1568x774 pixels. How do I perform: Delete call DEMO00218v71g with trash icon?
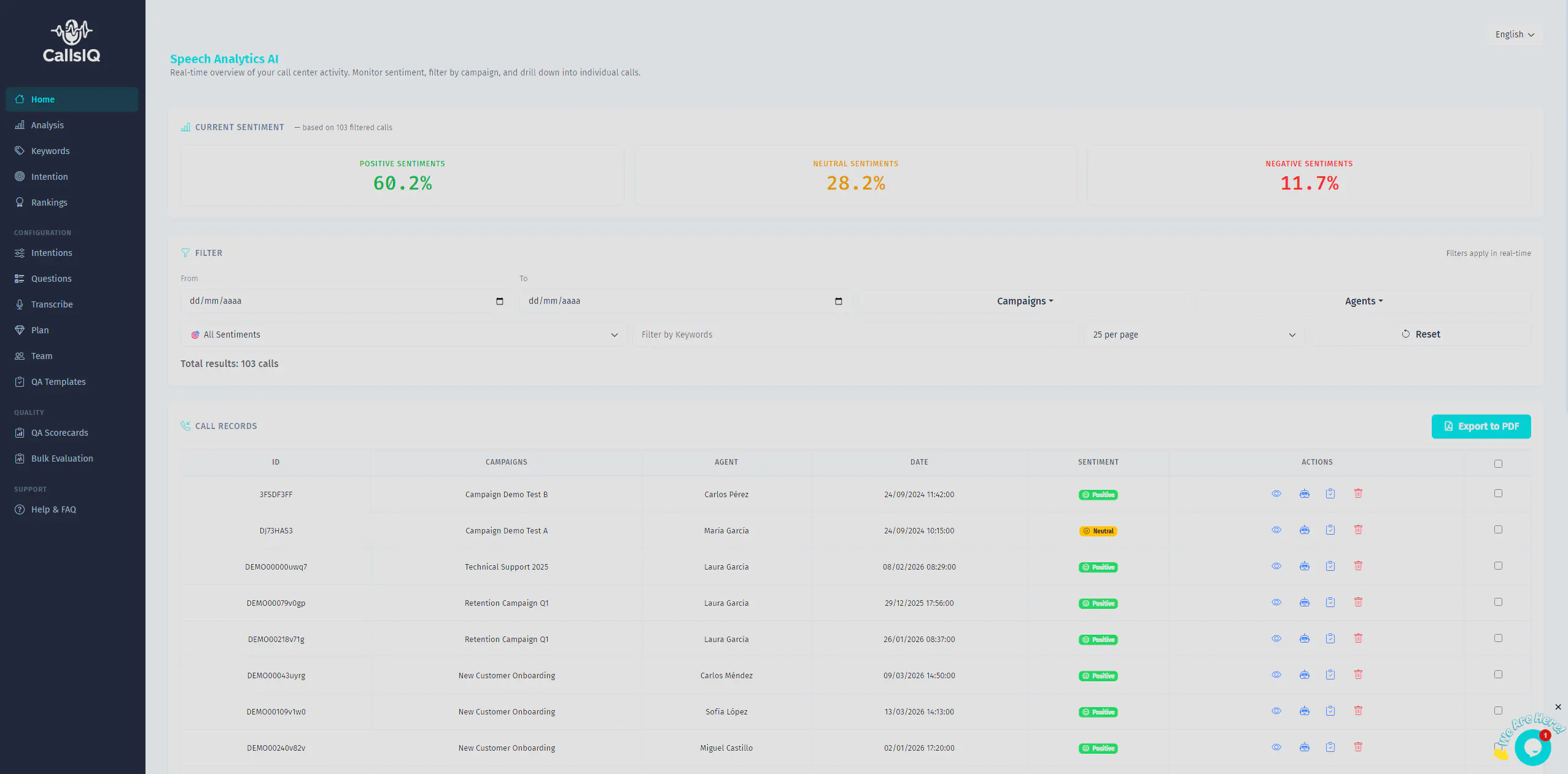point(1358,638)
